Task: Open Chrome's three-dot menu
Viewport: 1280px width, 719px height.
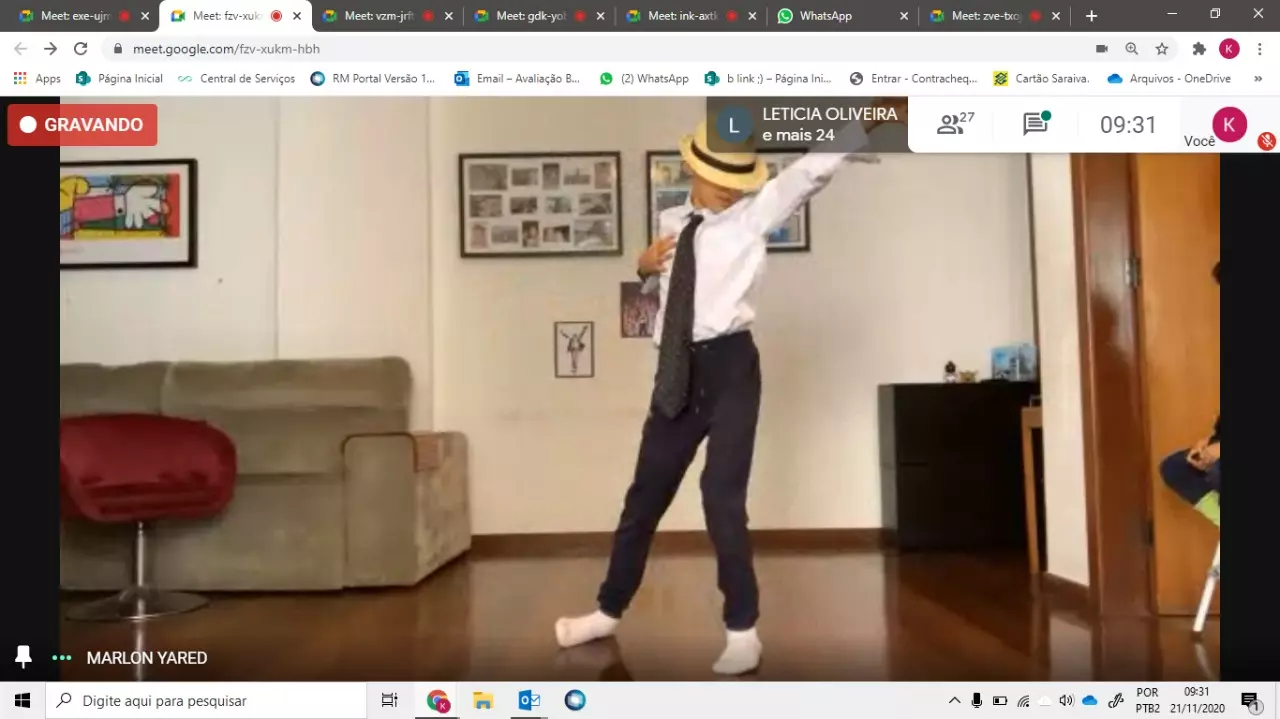Action: (x=1259, y=49)
